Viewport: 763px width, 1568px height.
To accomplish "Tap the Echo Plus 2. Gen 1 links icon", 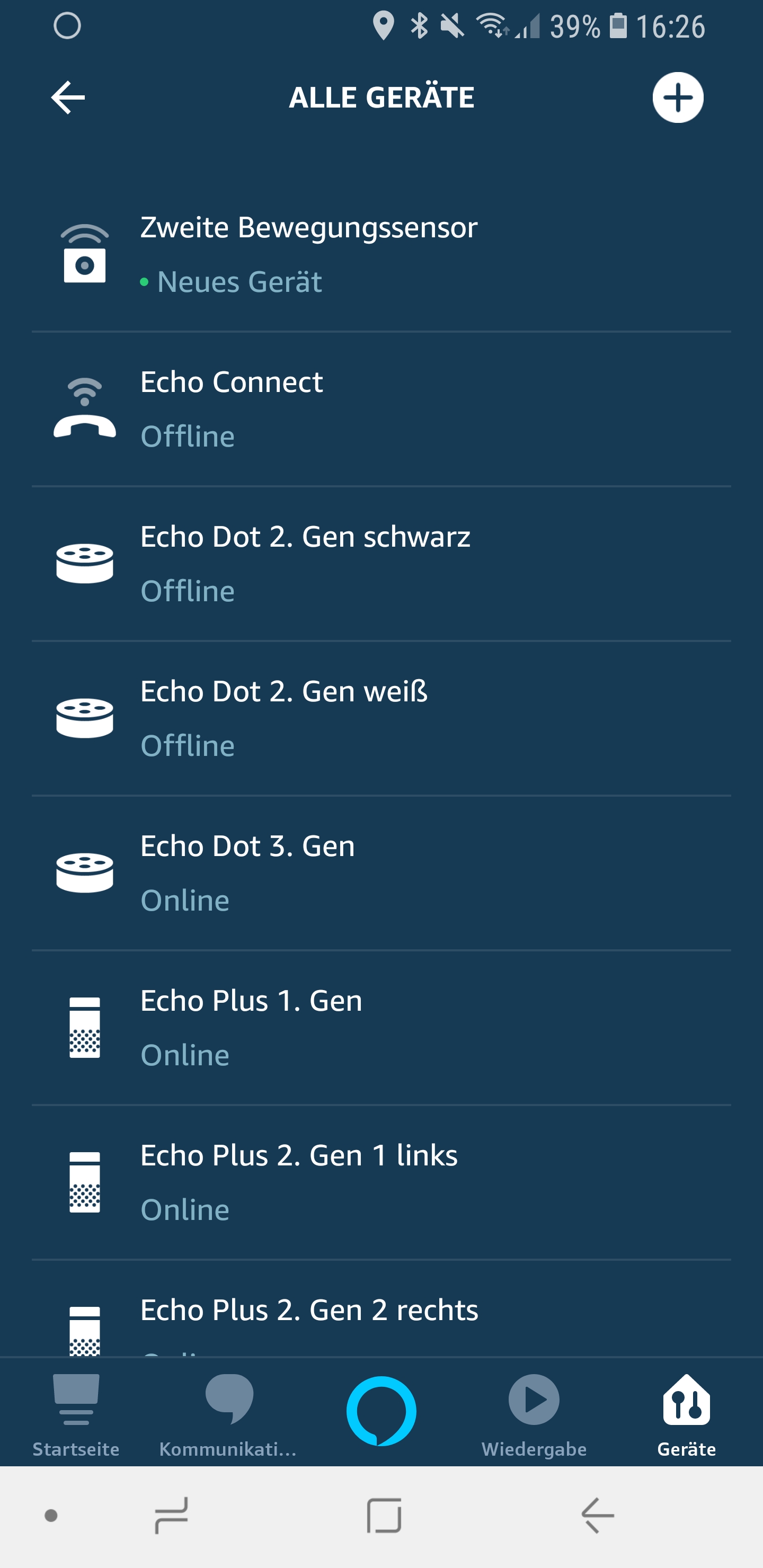I will (85, 1181).
